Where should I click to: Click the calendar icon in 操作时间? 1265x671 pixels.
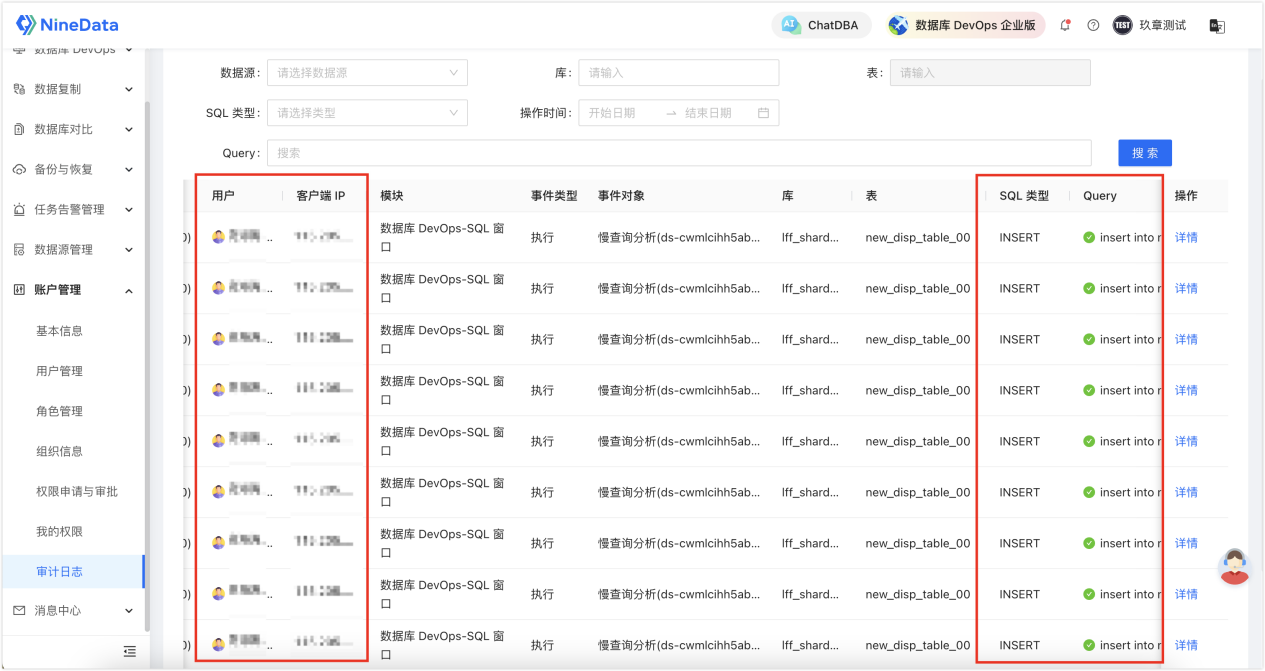point(763,113)
